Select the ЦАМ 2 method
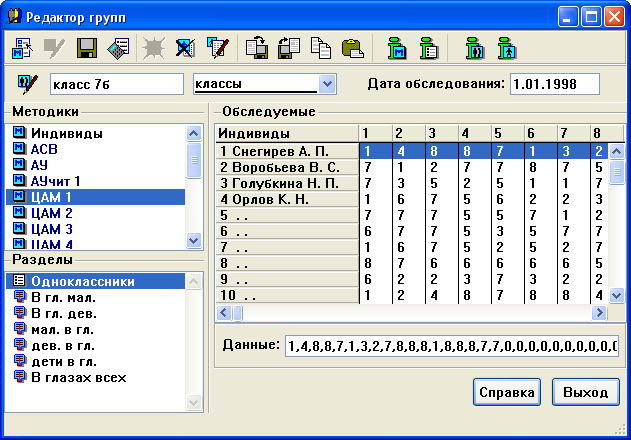The height and width of the screenshot is (440, 631). tap(95, 213)
